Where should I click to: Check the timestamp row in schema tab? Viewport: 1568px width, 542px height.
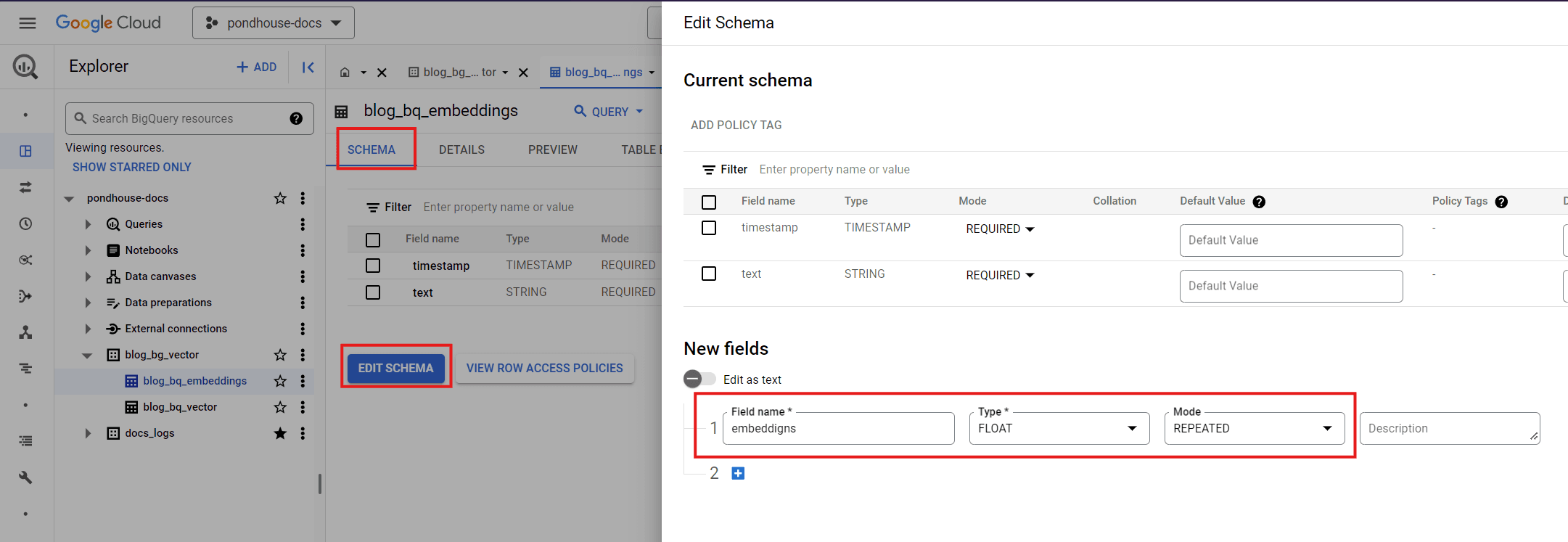[x=373, y=266]
